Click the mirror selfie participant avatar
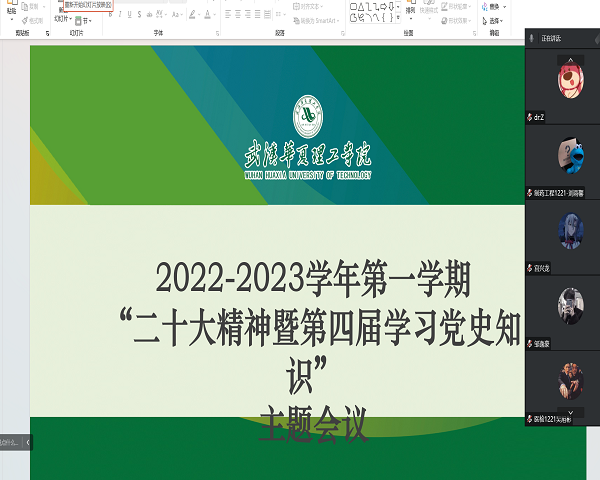This screenshot has height=480, width=600. click(x=570, y=307)
